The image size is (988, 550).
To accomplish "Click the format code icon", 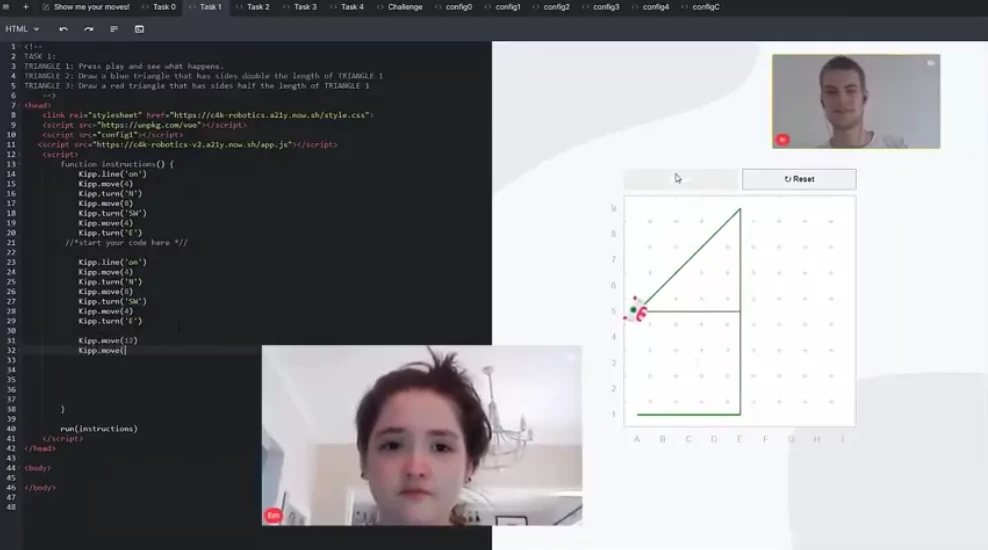I will coord(114,29).
